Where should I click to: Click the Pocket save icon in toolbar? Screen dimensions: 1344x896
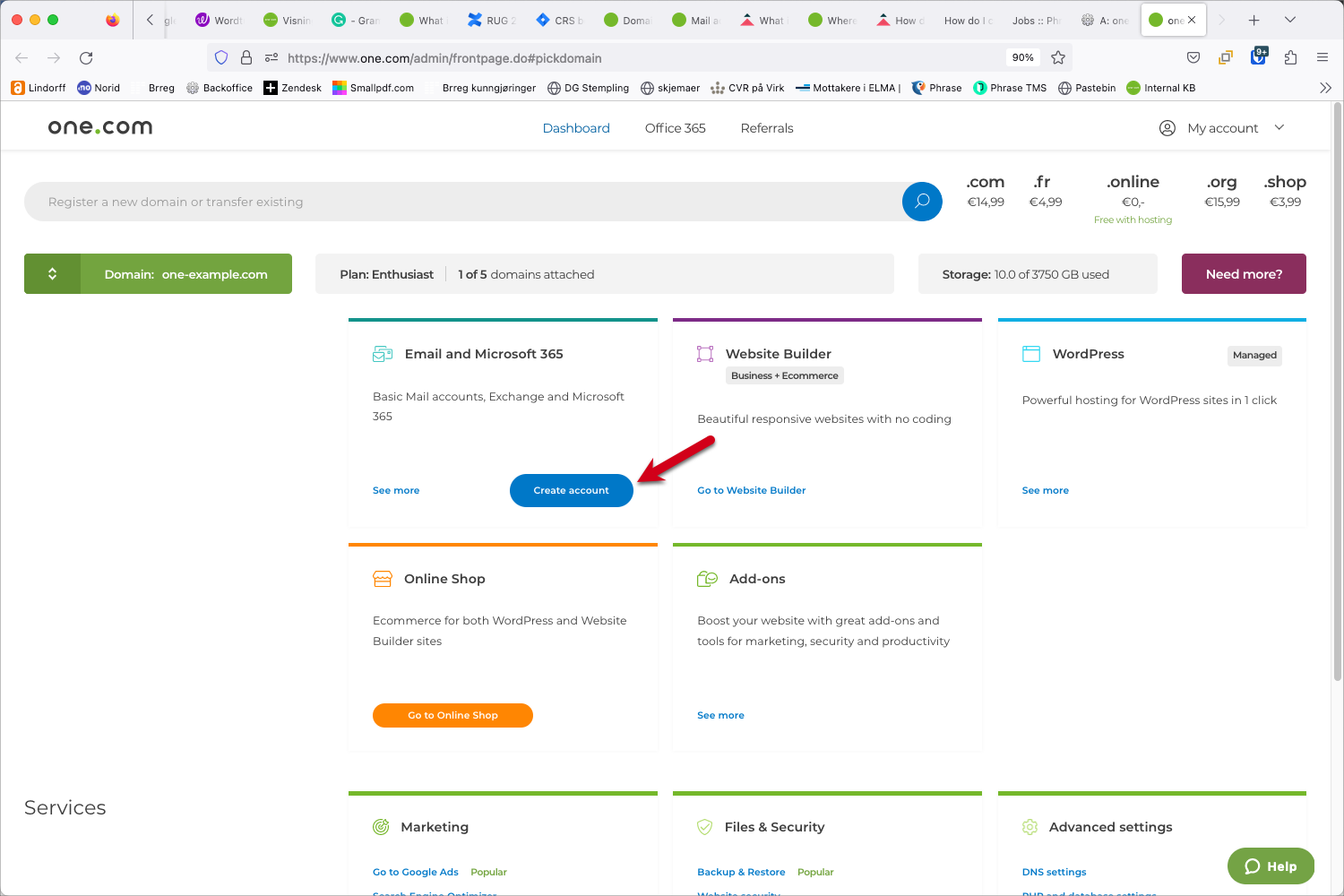coord(1193,57)
